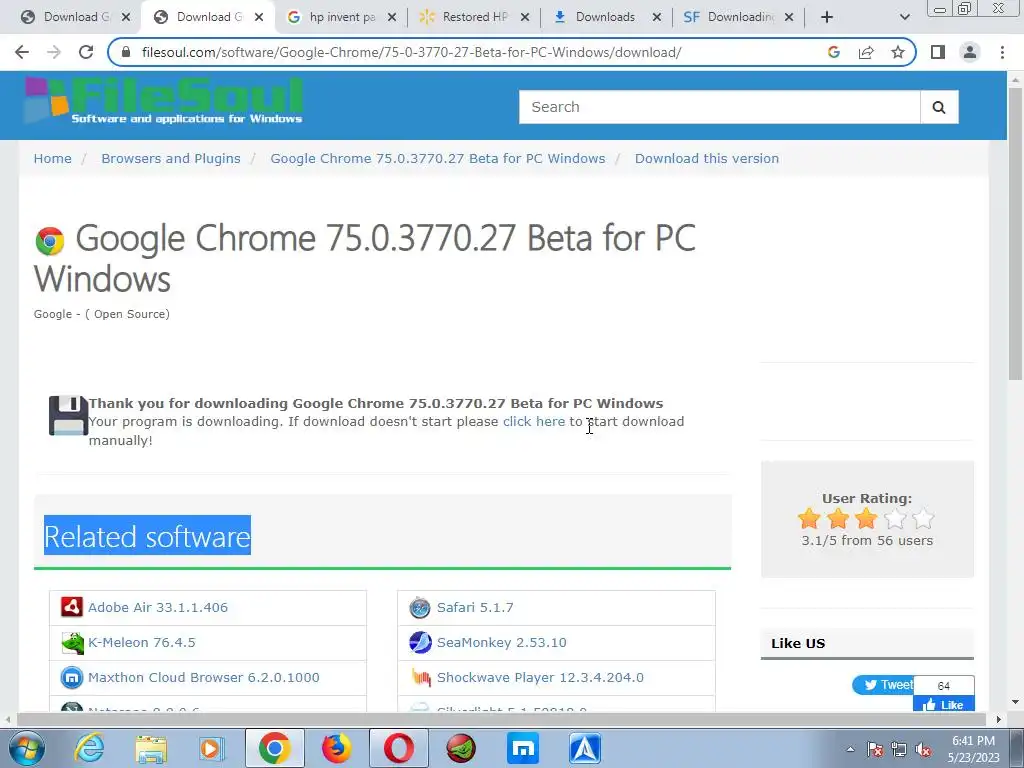Open the tab search chevron
Image resolution: width=1024 pixels, height=768 pixels.
click(904, 17)
